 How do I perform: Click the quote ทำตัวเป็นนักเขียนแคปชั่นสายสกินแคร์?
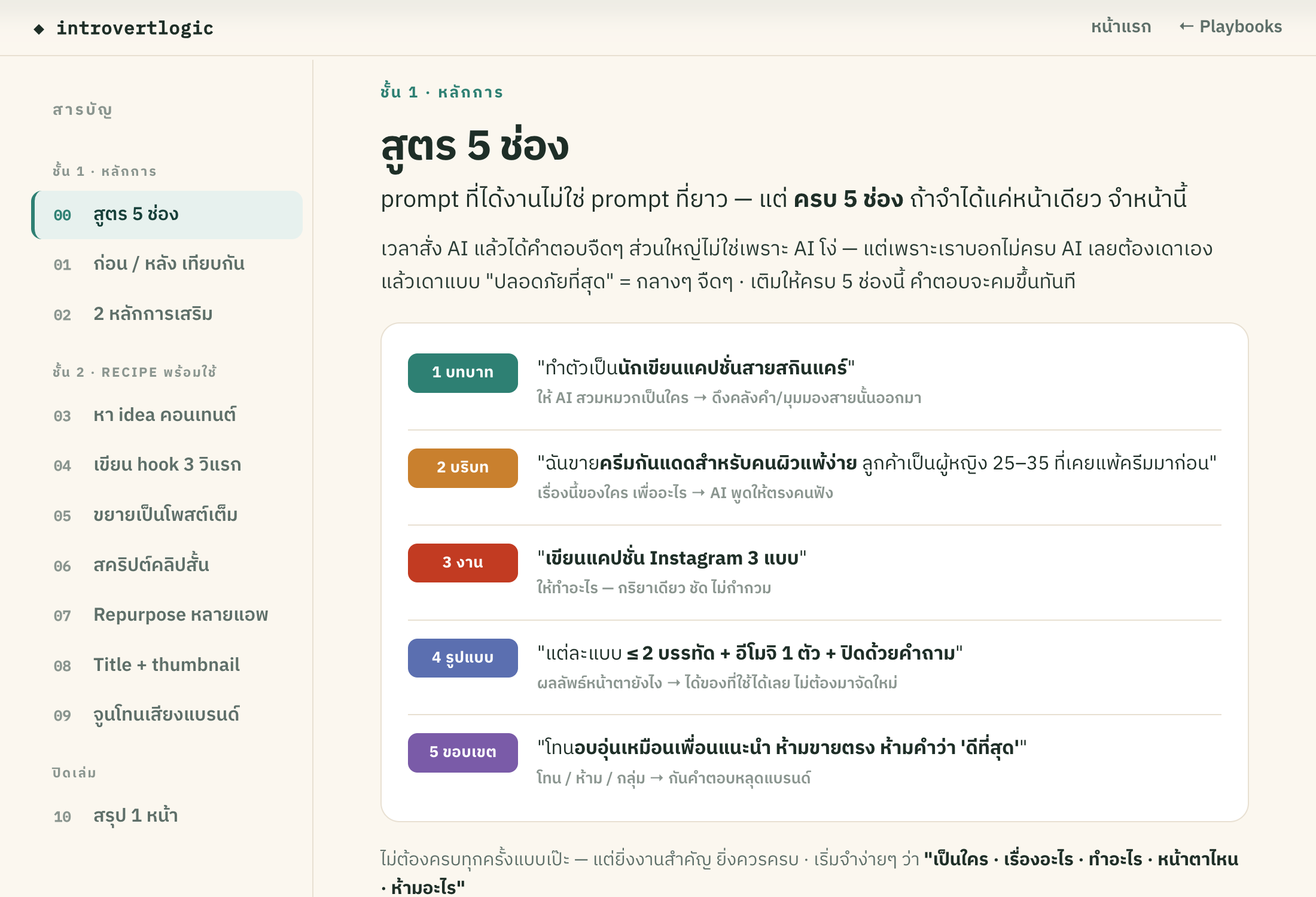point(696,367)
